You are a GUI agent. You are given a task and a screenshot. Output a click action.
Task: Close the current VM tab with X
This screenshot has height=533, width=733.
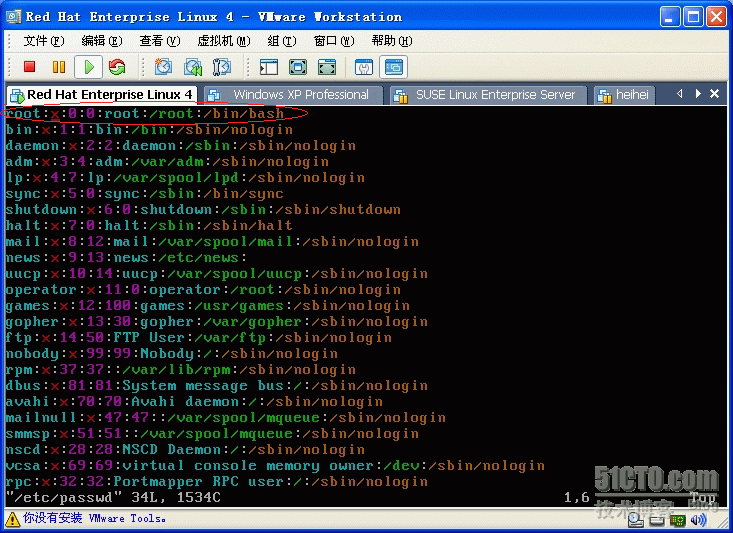click(x=714, y=94)
